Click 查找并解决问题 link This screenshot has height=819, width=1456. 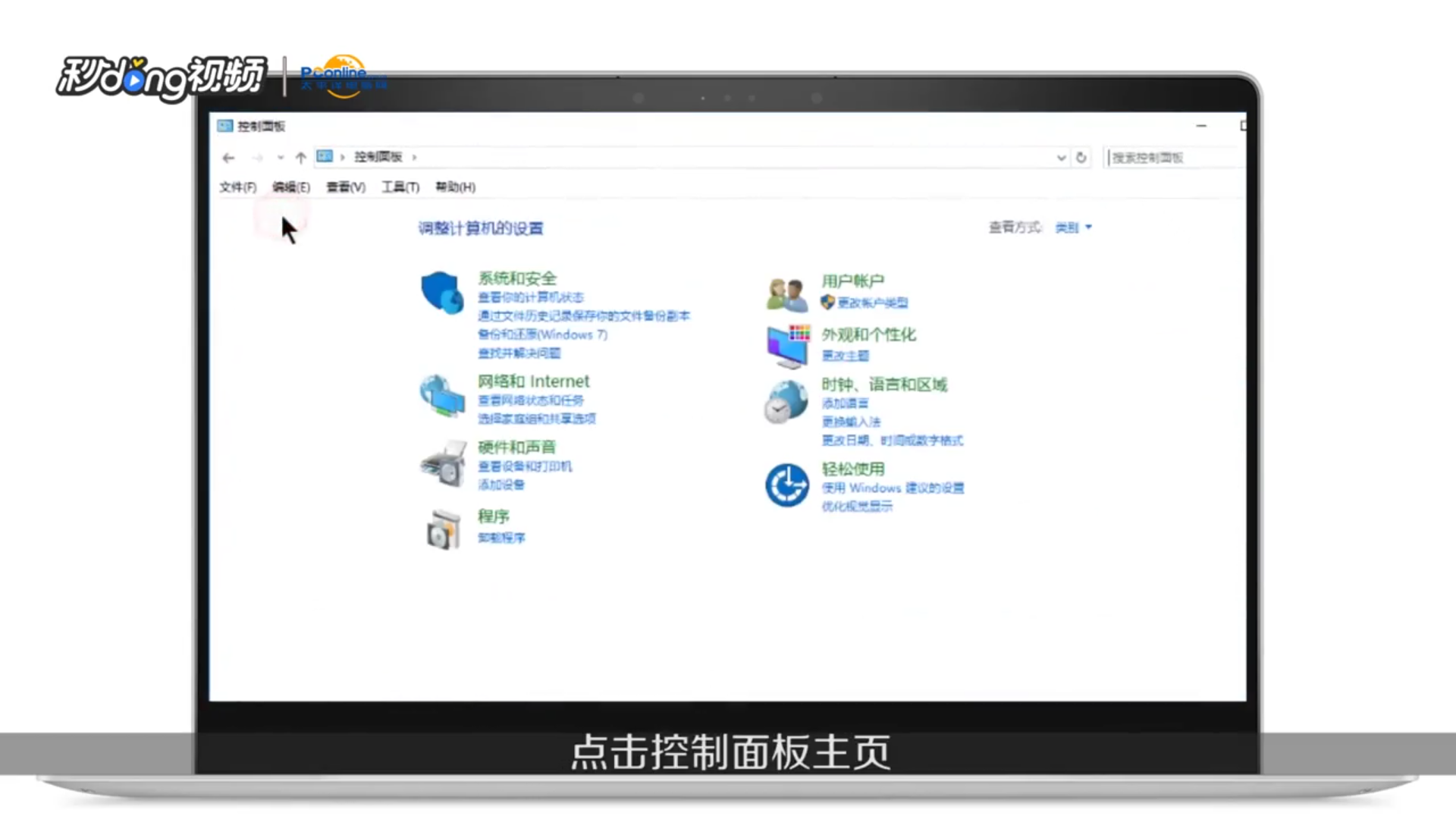tap(519, 353)
